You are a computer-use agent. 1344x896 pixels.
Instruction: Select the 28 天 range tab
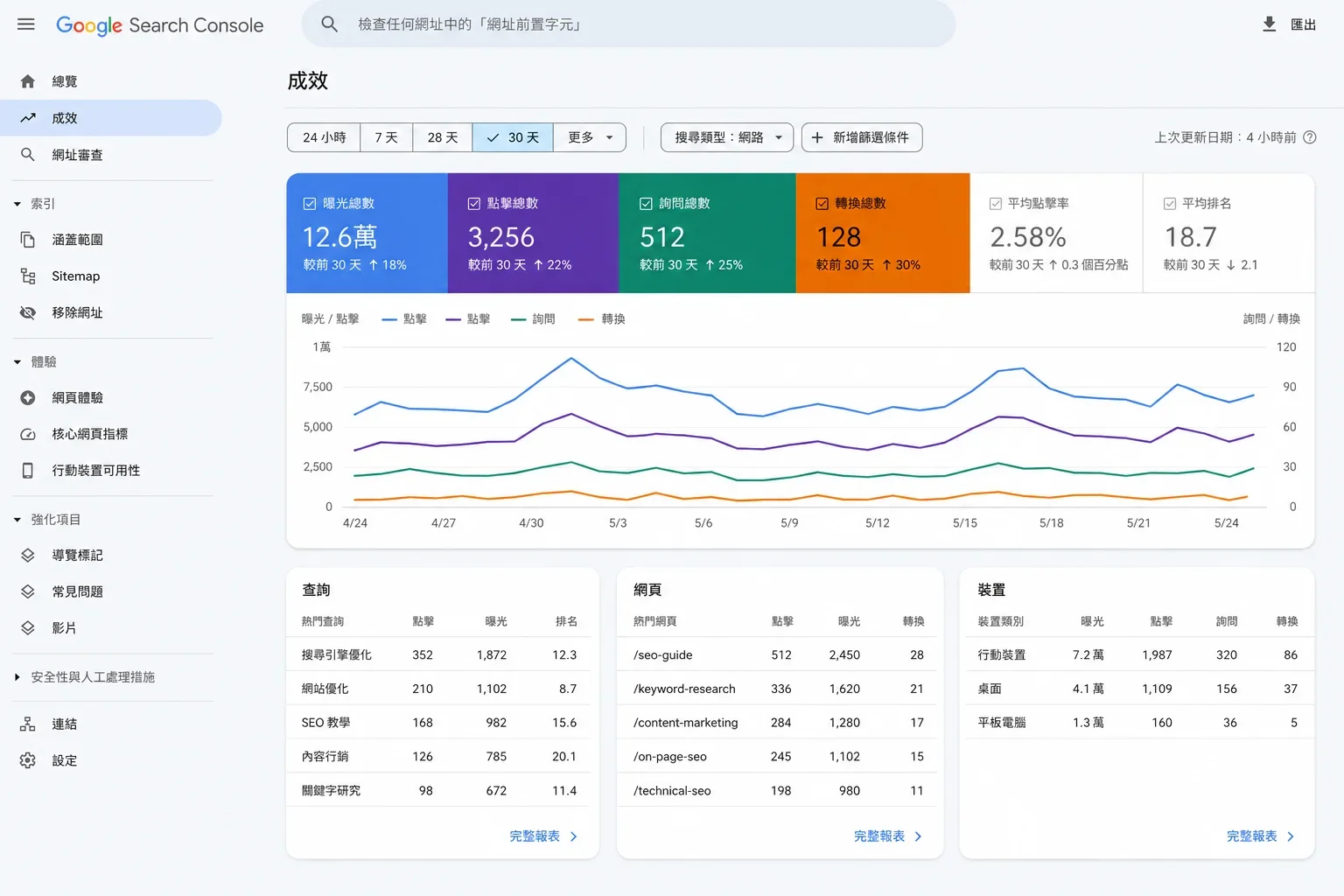click(443, 137)
